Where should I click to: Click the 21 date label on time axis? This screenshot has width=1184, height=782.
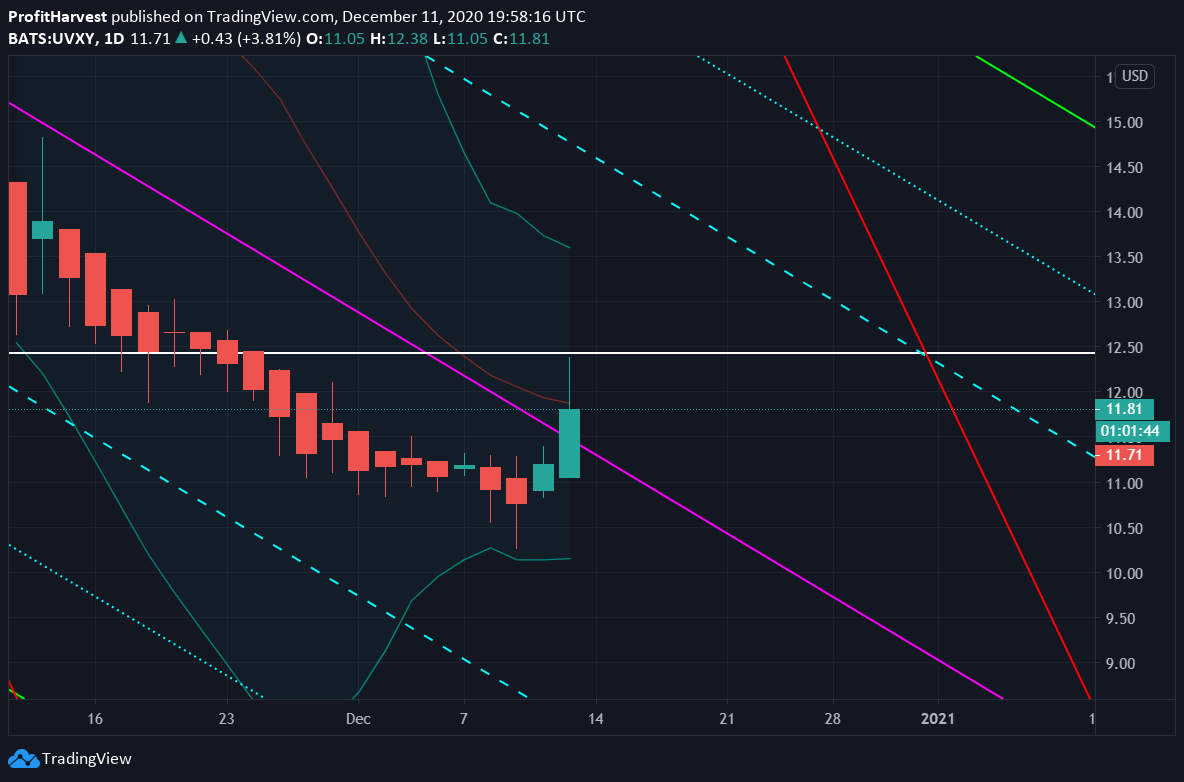[726, 719]
